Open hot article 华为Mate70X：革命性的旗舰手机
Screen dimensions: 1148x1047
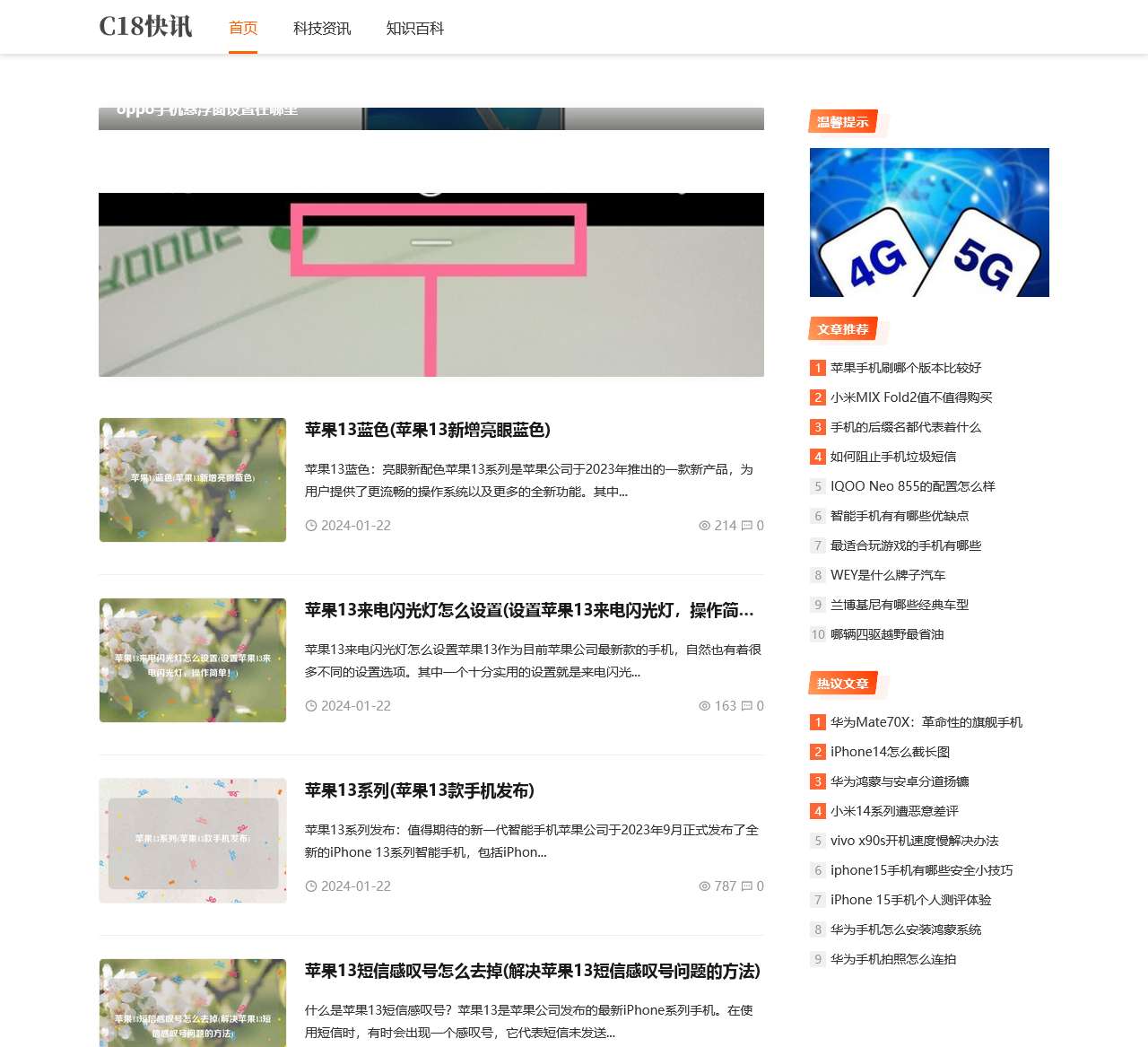(x=926, y=722)
